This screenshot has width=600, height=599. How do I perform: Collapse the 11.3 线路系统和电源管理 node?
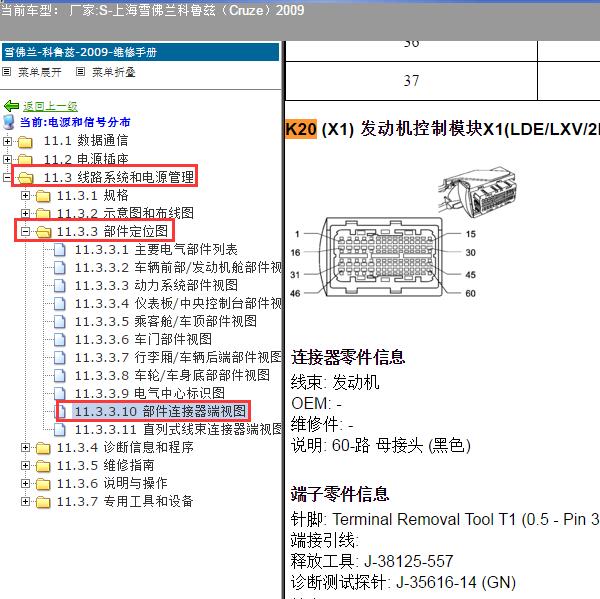(x=7, y=177)
